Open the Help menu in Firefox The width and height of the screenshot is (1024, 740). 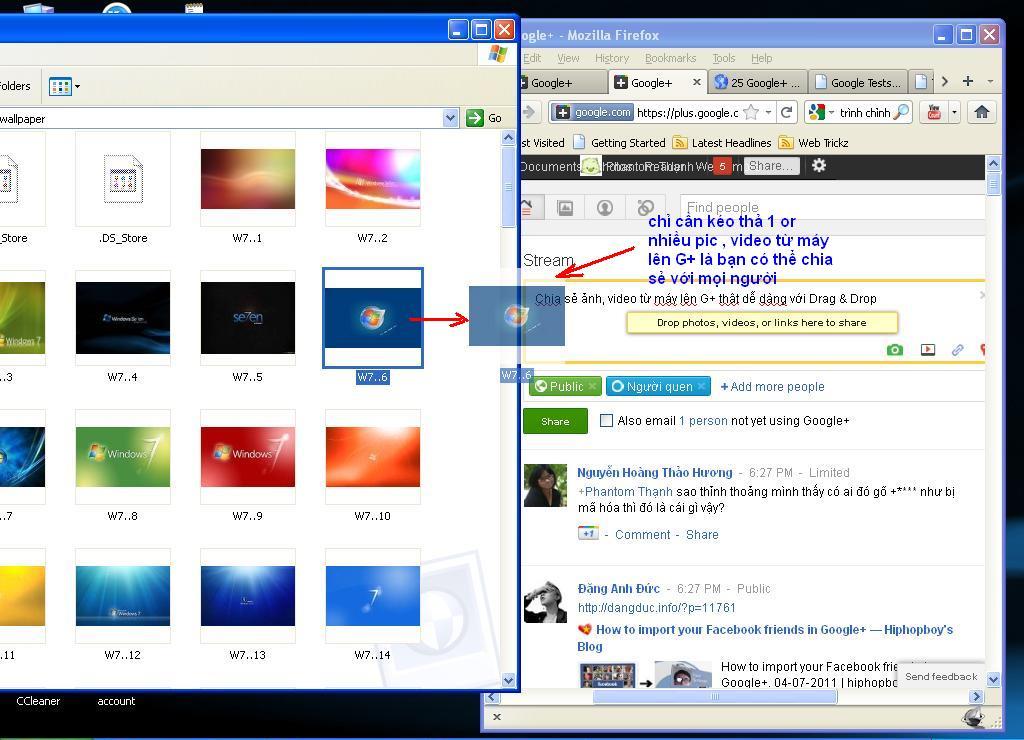pos(761,58)
